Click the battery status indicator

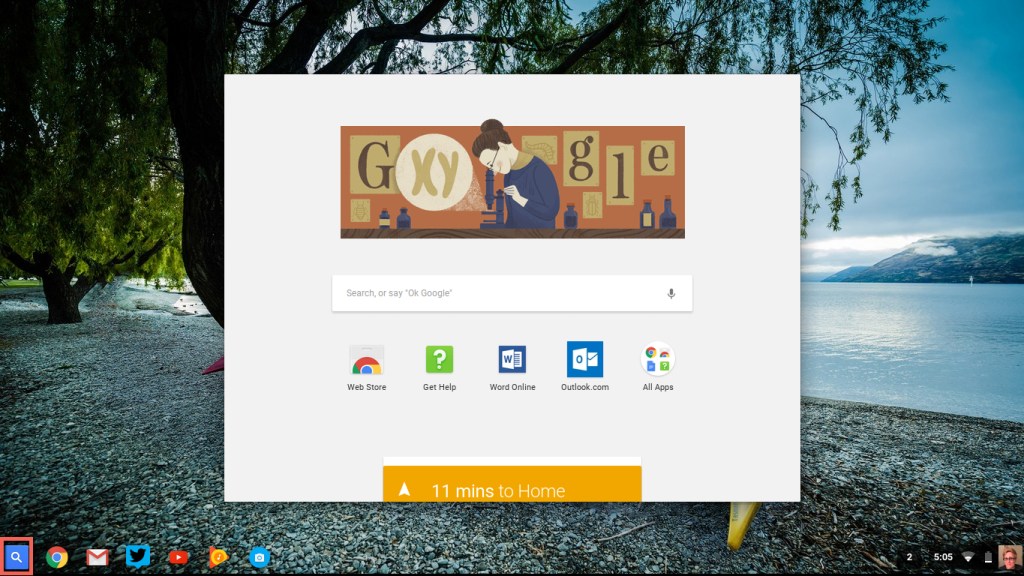coord(987,557)
